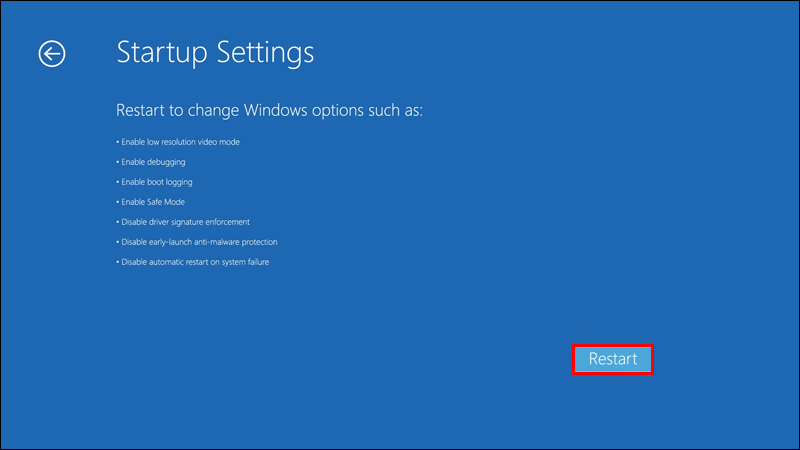Click the word 'Settings' in the title
800x450 pixels.
click(267, 52)
